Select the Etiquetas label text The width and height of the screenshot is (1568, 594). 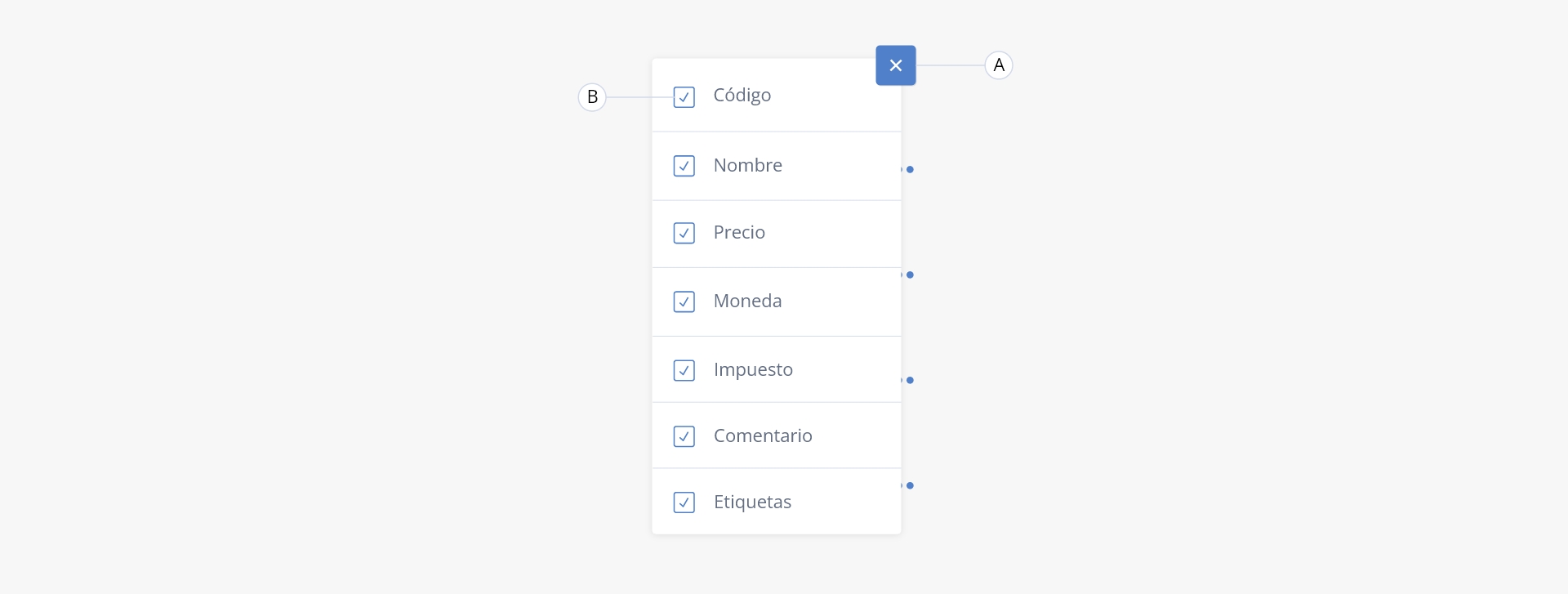(752, 502)
